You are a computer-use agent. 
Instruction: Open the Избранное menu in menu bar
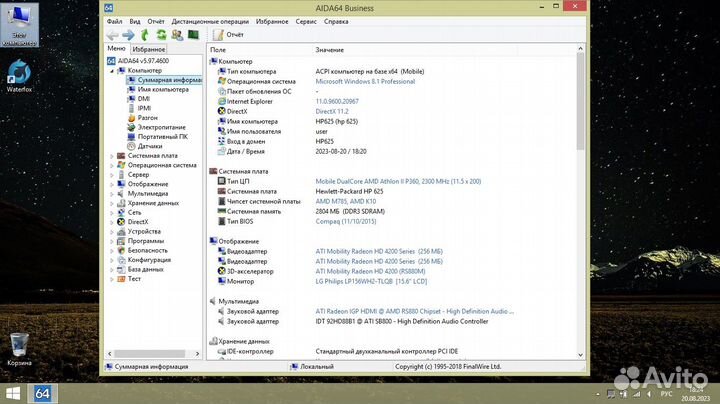(x=272, y=22)
